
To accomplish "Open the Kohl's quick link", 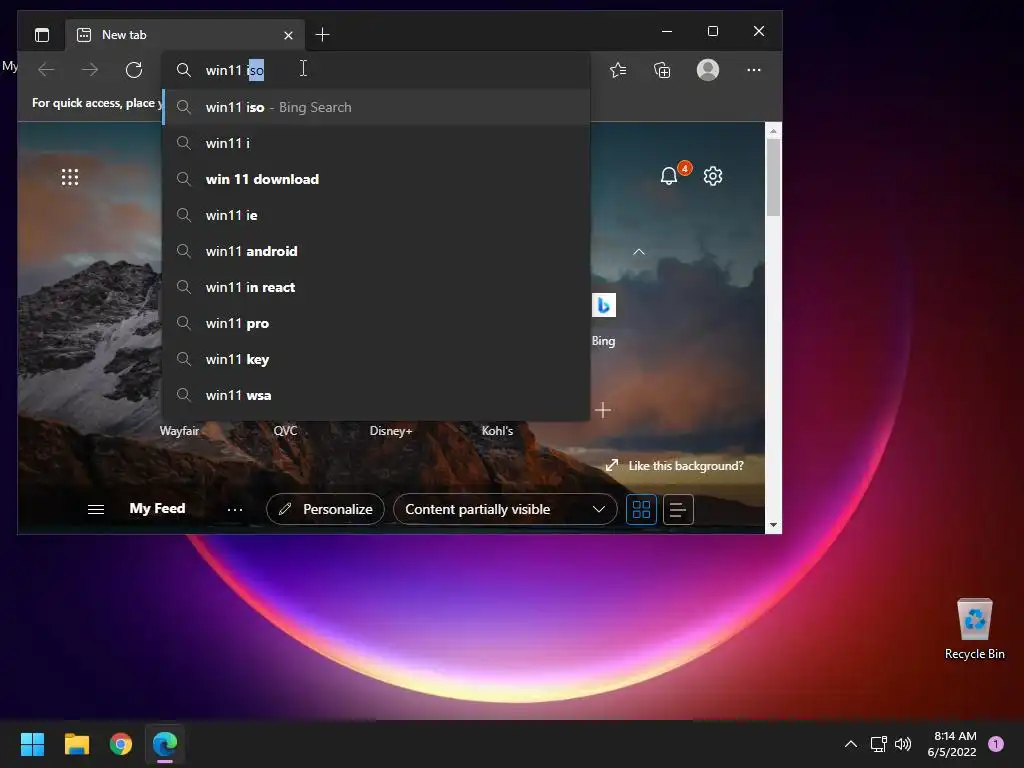I will click(x=497, y=431).
